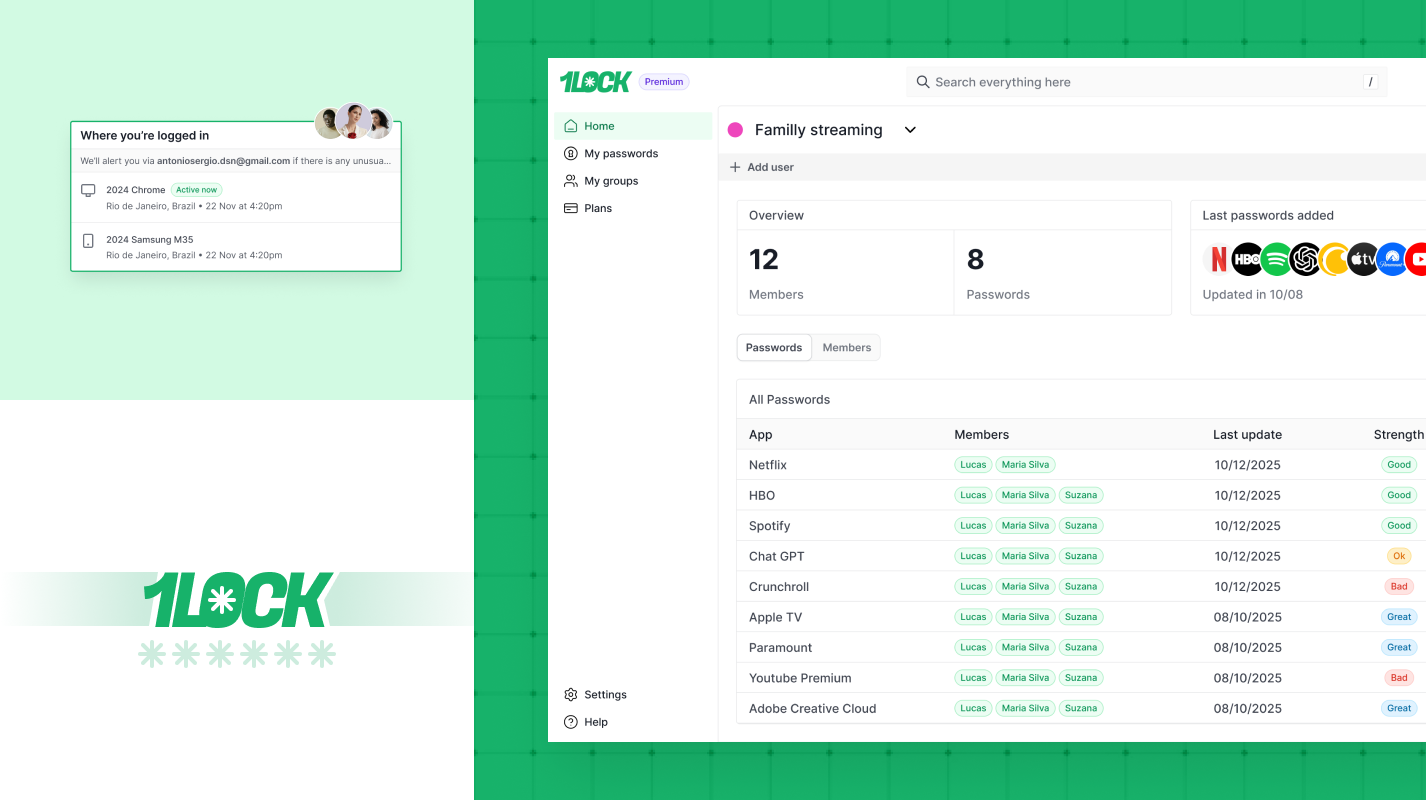Screen dimensions: 1426x800
Task: Sort by the Strength column header
Action: coord(1398,435)
